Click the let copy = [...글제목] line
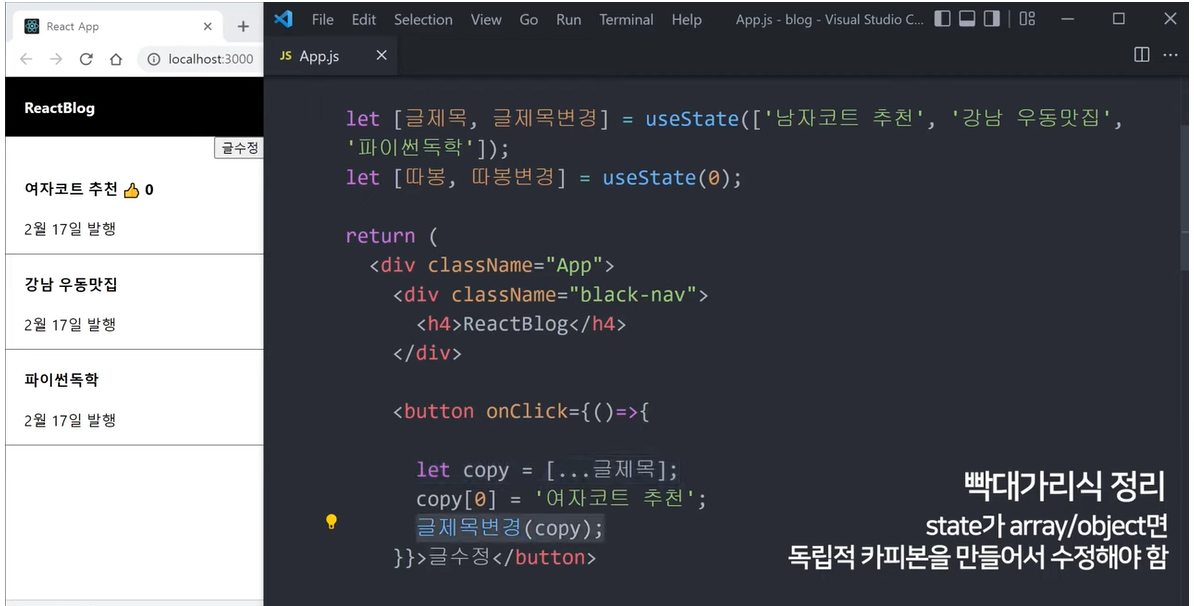Image resolution: width=1194 pixels, height=606 pixels. pos(547,470)
